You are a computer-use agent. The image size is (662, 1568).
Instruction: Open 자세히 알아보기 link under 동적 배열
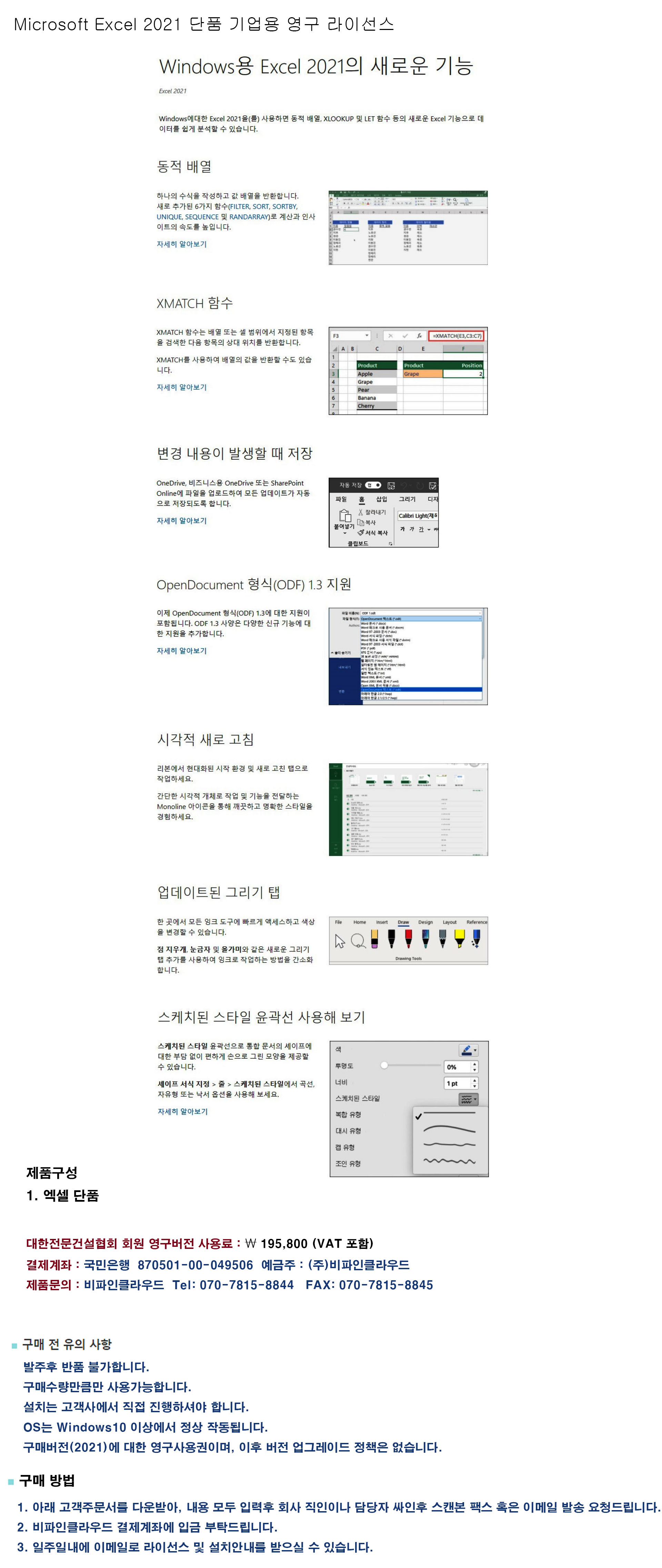181,244
